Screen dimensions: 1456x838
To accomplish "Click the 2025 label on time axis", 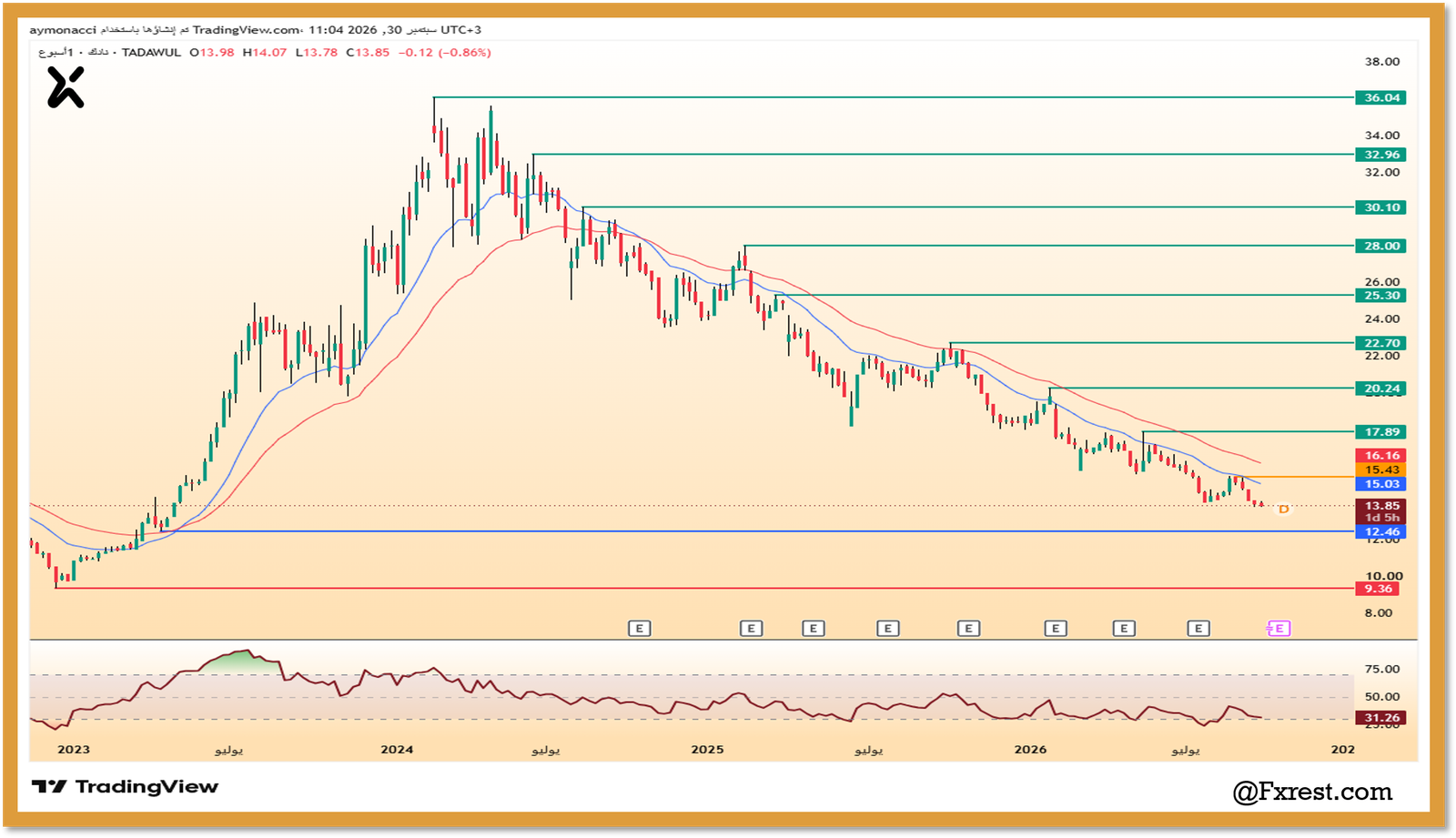I will point(707,750).
